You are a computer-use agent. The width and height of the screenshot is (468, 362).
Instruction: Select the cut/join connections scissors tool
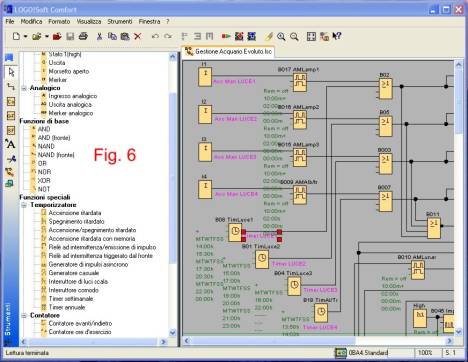coord(11,159)
